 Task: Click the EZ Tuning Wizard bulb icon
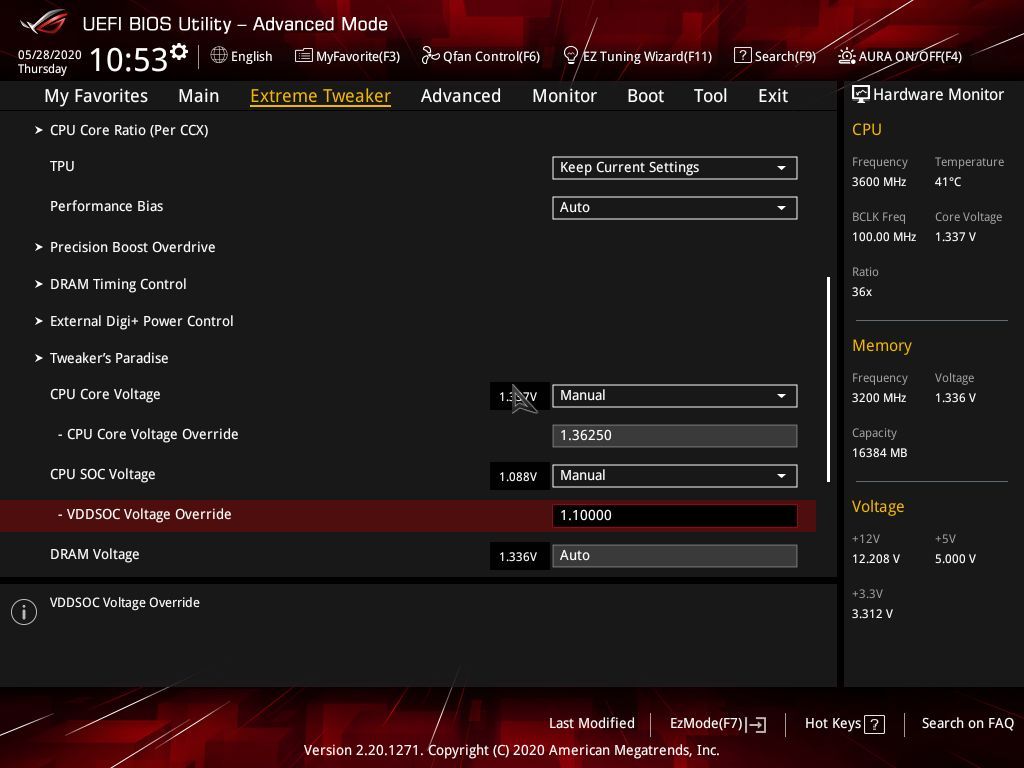click(570, 56)
